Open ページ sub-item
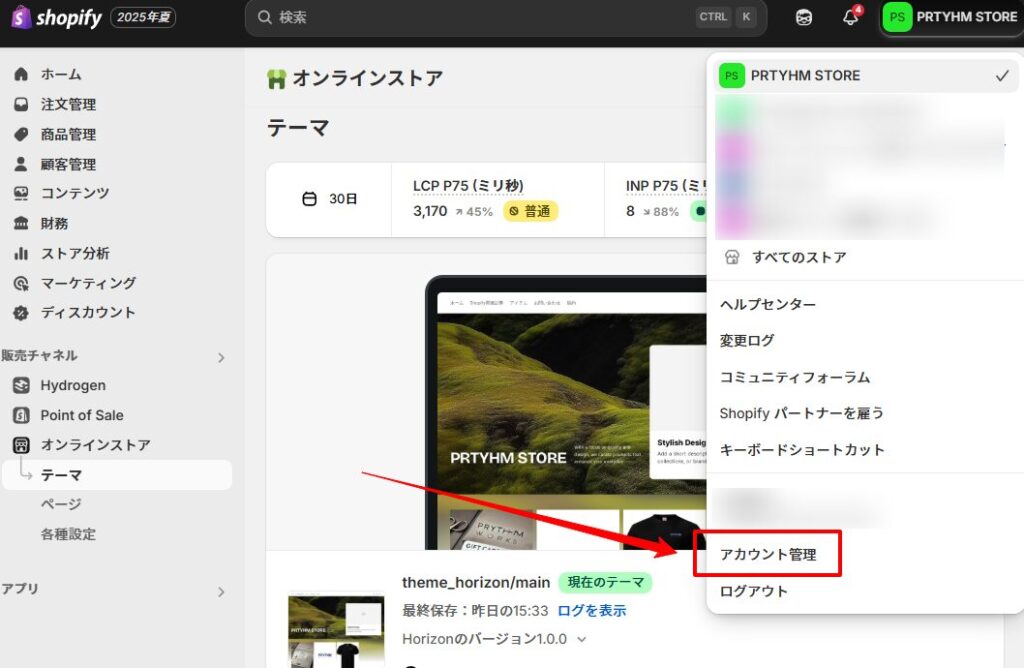 point(61,504)
